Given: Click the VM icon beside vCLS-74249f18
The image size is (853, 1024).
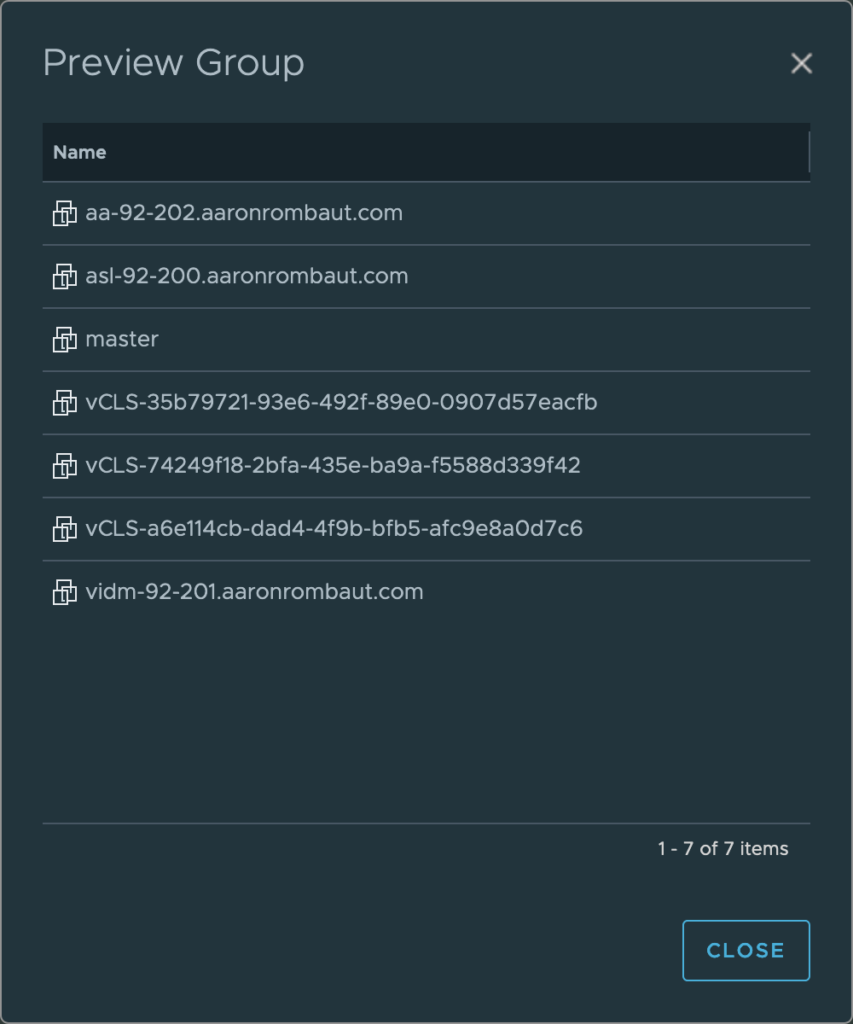Looking at the screenshot, I should (x=64, y=466).
